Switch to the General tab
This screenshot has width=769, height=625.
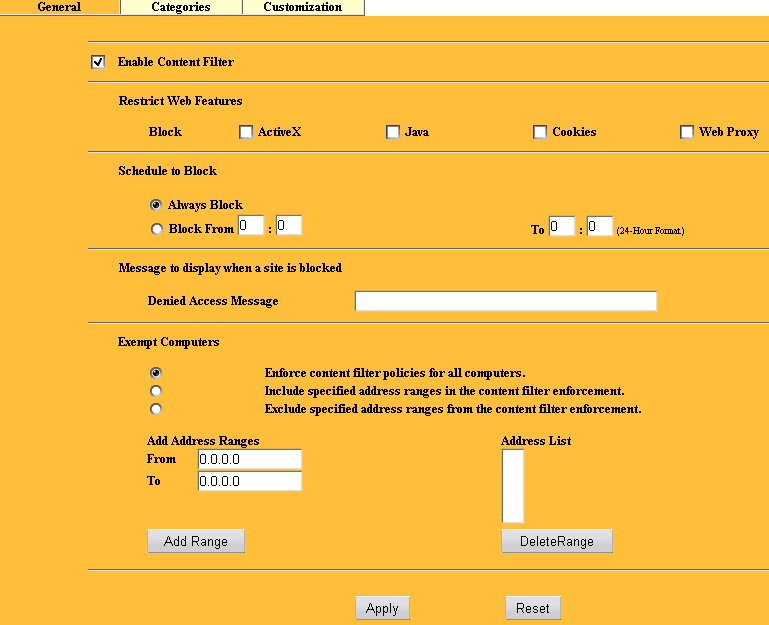(59, 7)
